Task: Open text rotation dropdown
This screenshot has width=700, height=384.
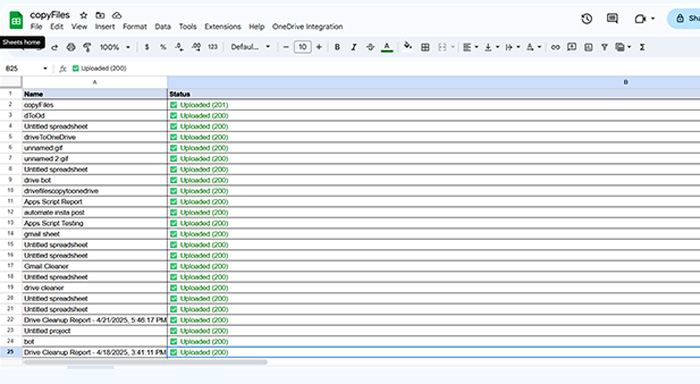Action: click(533, 47)
